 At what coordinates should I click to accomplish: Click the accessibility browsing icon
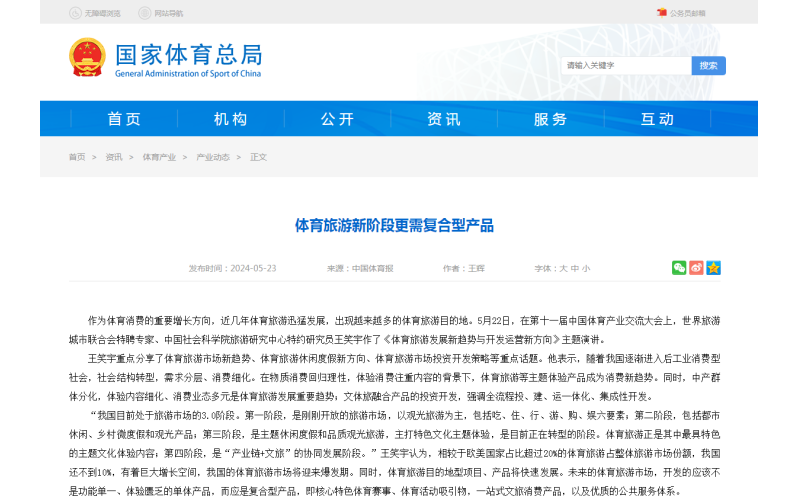click(75, 13)
